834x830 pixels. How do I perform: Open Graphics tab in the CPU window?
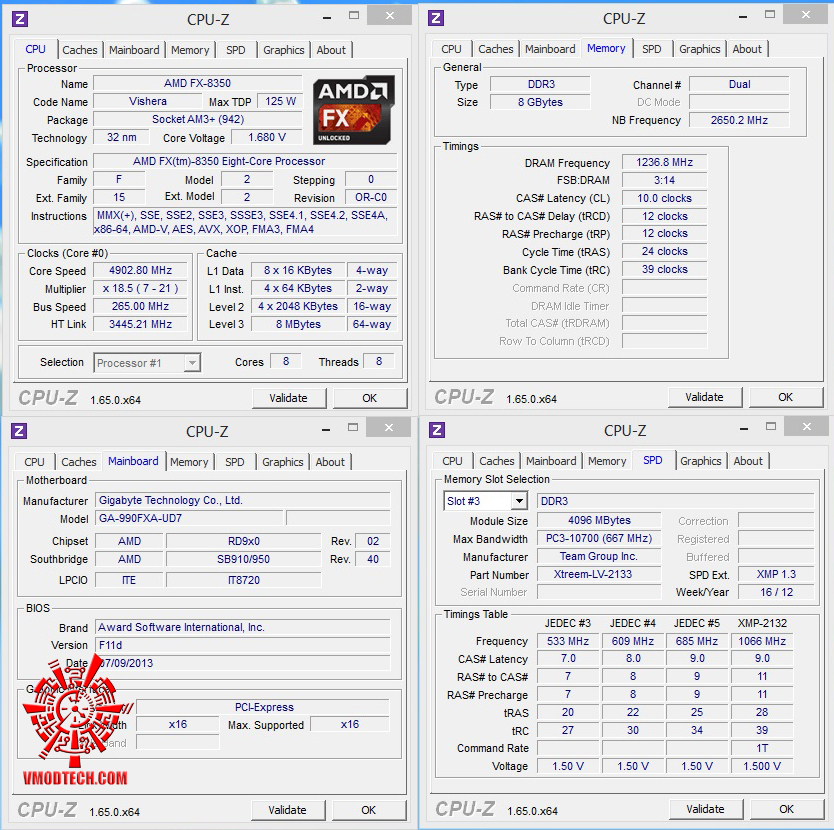283,50
